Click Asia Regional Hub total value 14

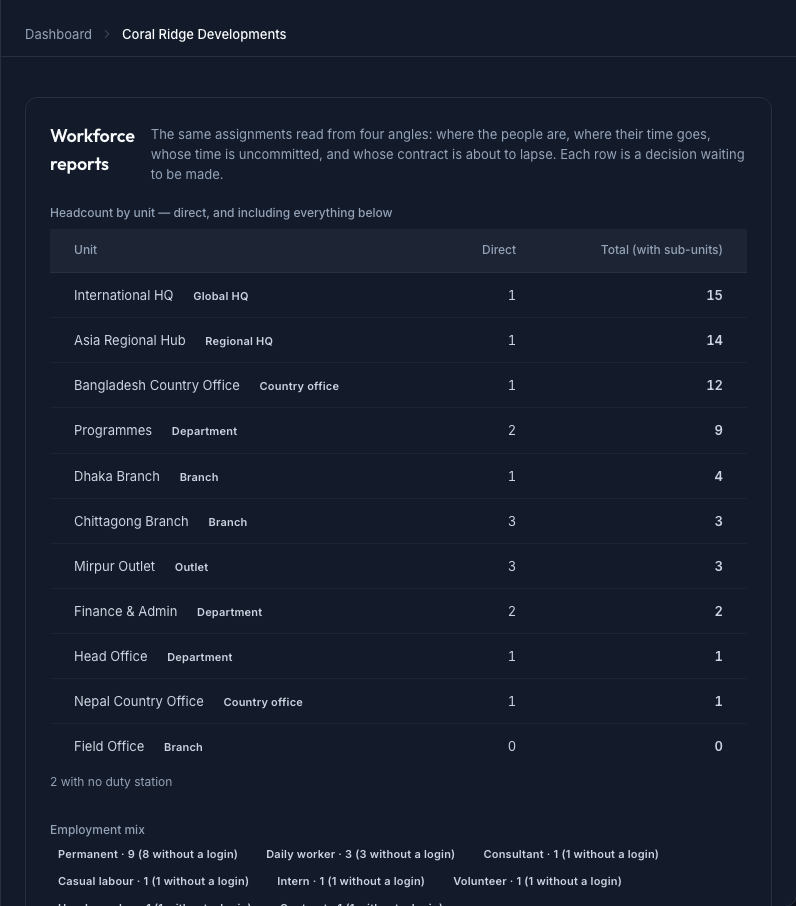pos(715,341)
